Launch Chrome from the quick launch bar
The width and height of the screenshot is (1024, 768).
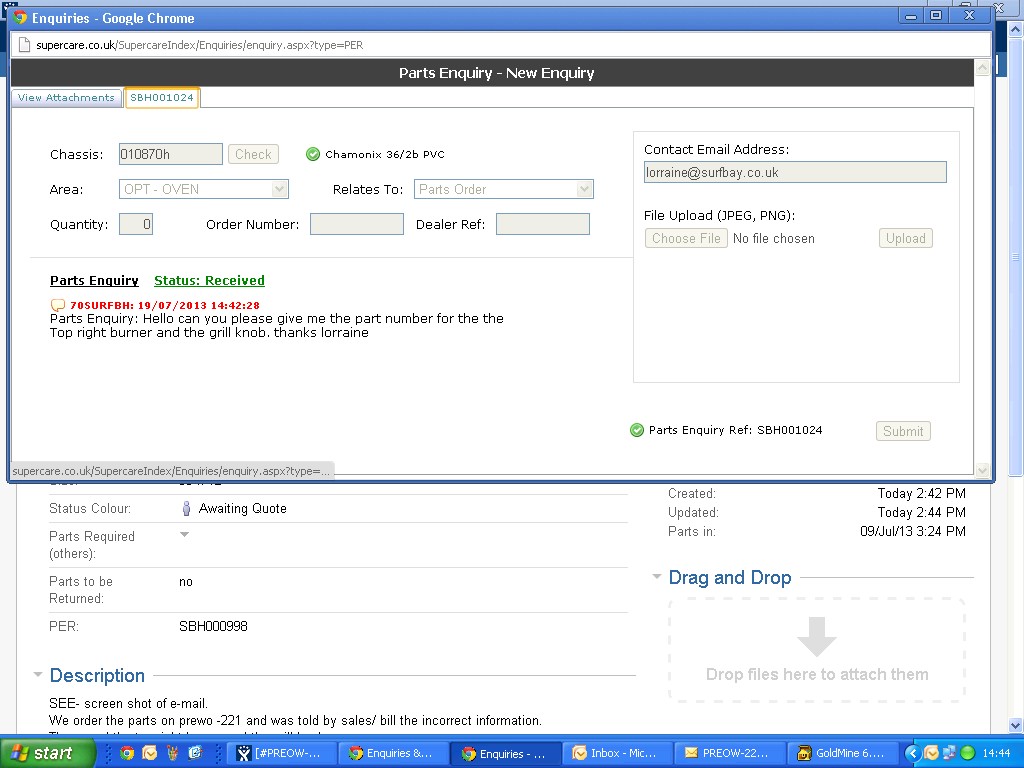(127, 753)
